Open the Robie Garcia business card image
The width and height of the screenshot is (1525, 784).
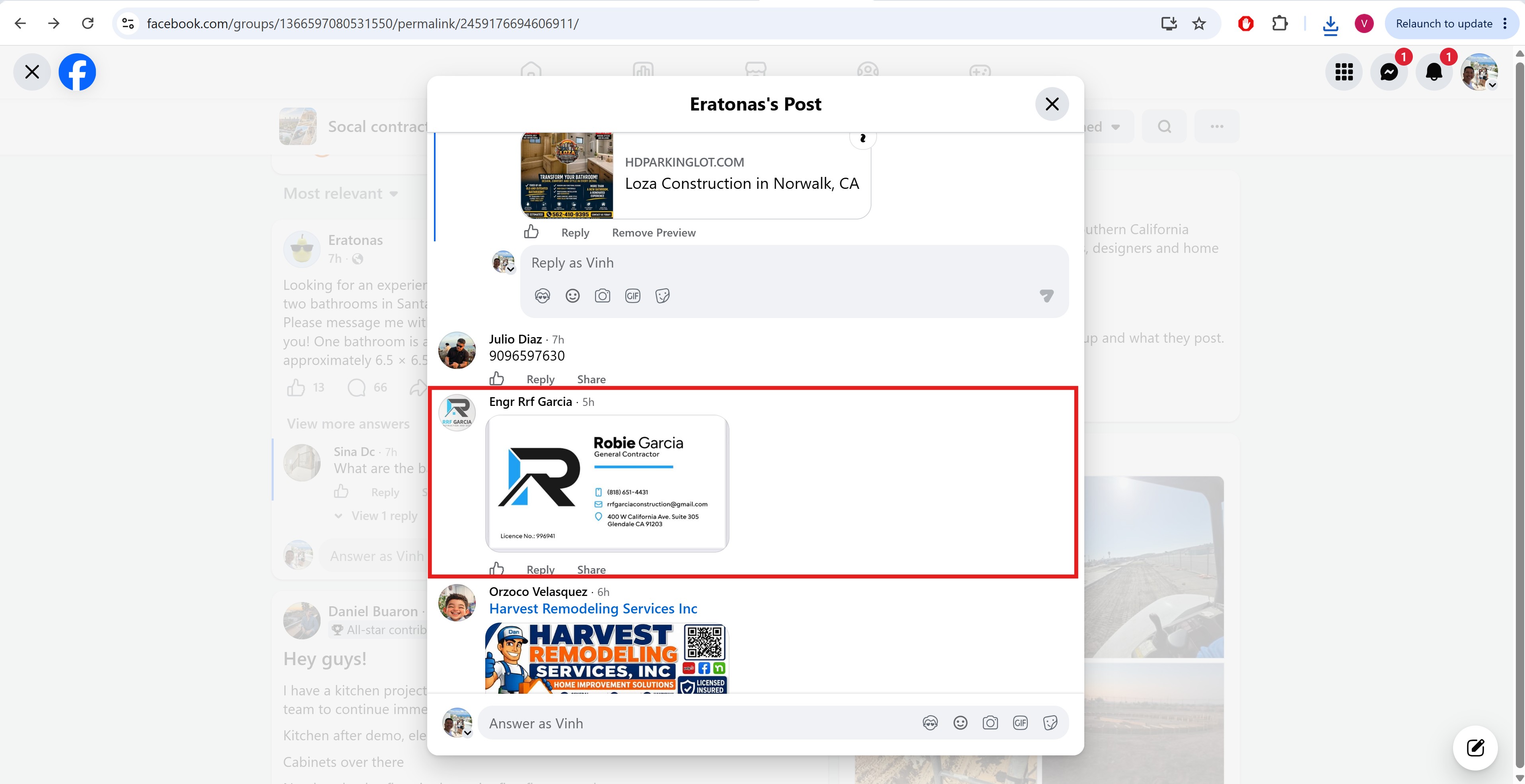click(607, 483)
